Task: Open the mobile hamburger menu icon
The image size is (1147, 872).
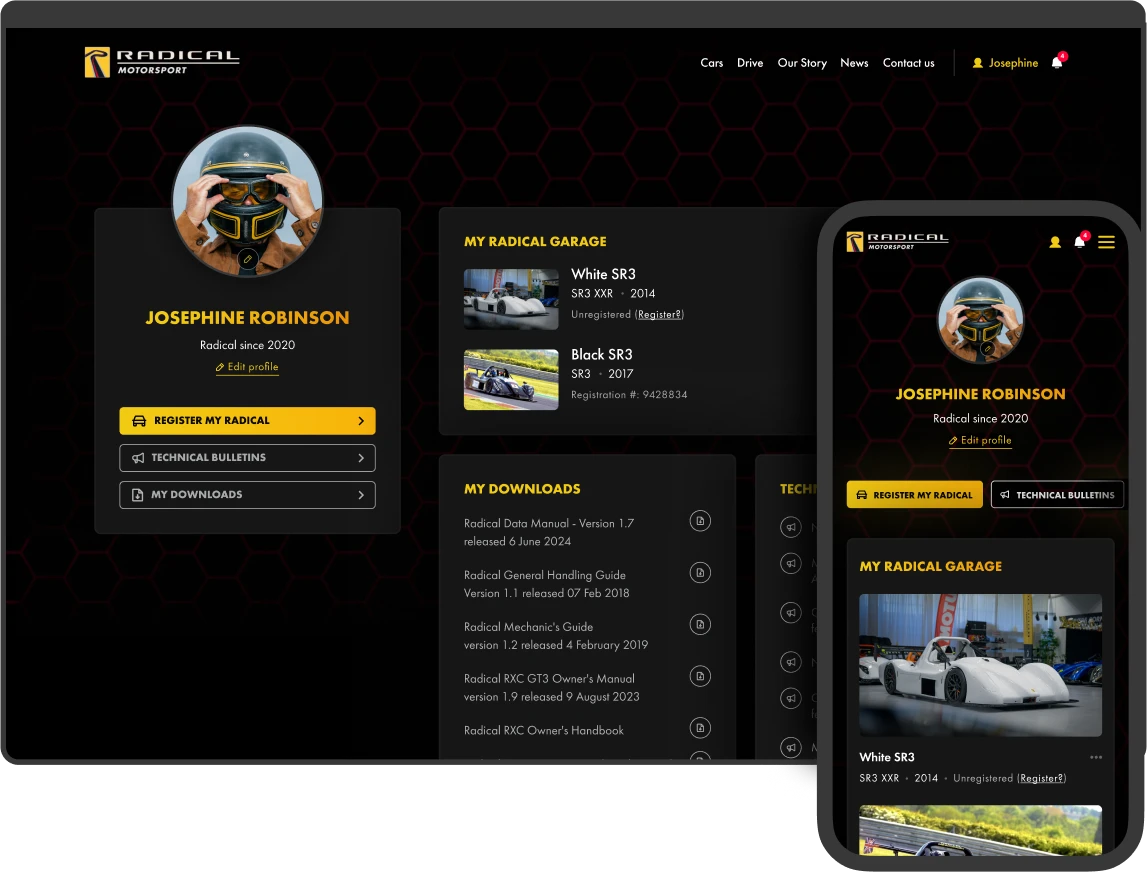Action: coord(1106,242)
